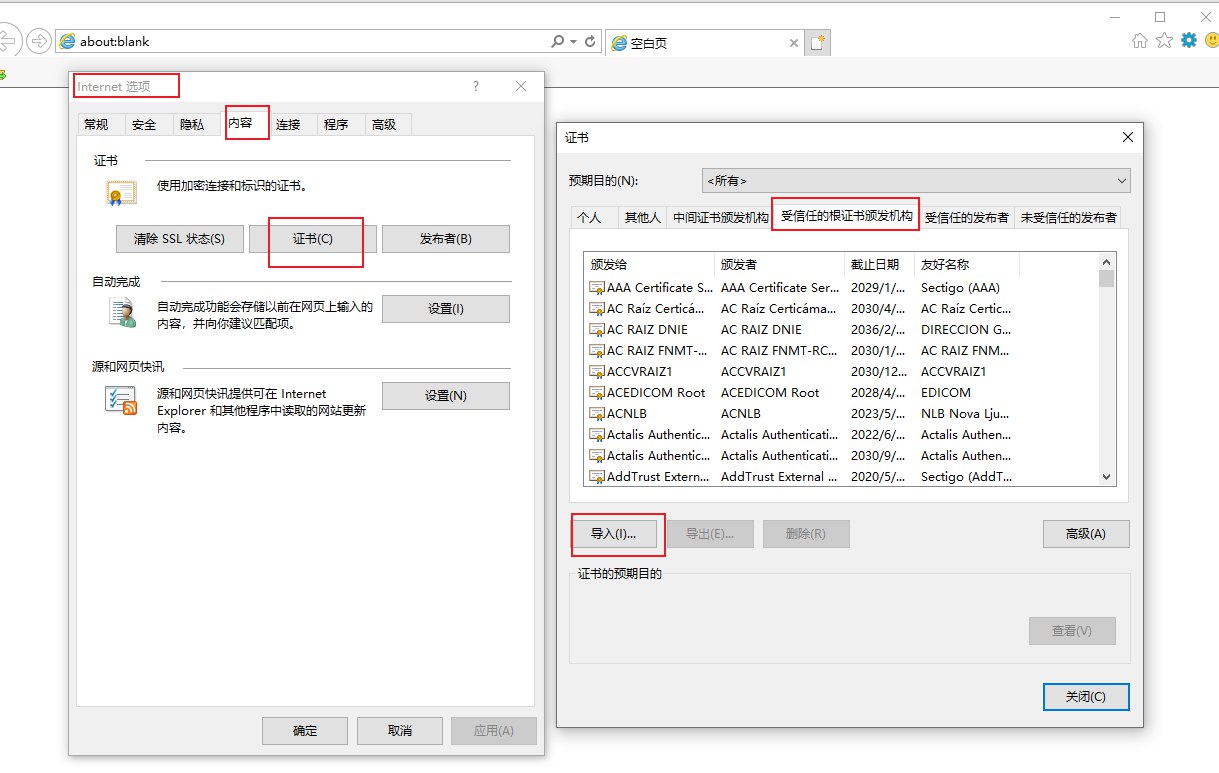Select the 中间证书颁发机构 tab
1219x773 pixels.
pyautogui.click(x=720, y=217)
